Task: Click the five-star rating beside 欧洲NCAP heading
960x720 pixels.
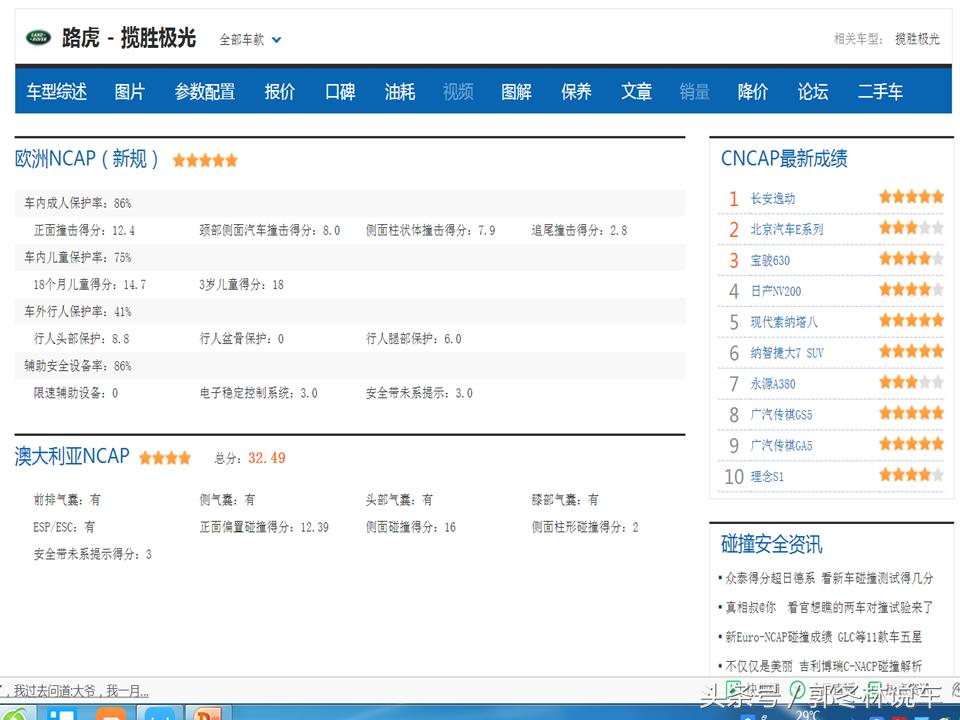Action: (205, 159)
